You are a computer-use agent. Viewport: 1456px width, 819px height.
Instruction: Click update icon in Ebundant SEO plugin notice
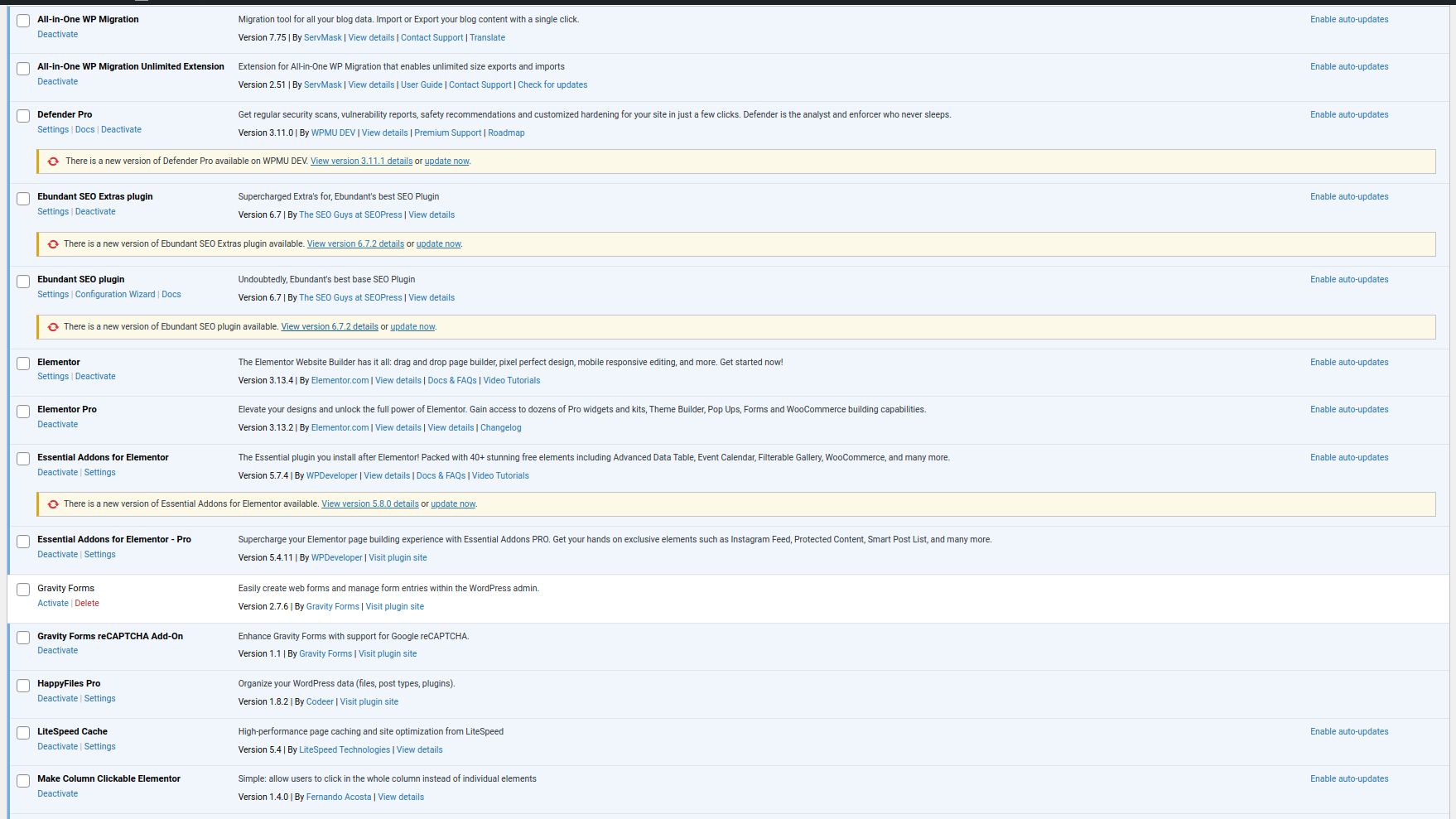pos(53,327)
